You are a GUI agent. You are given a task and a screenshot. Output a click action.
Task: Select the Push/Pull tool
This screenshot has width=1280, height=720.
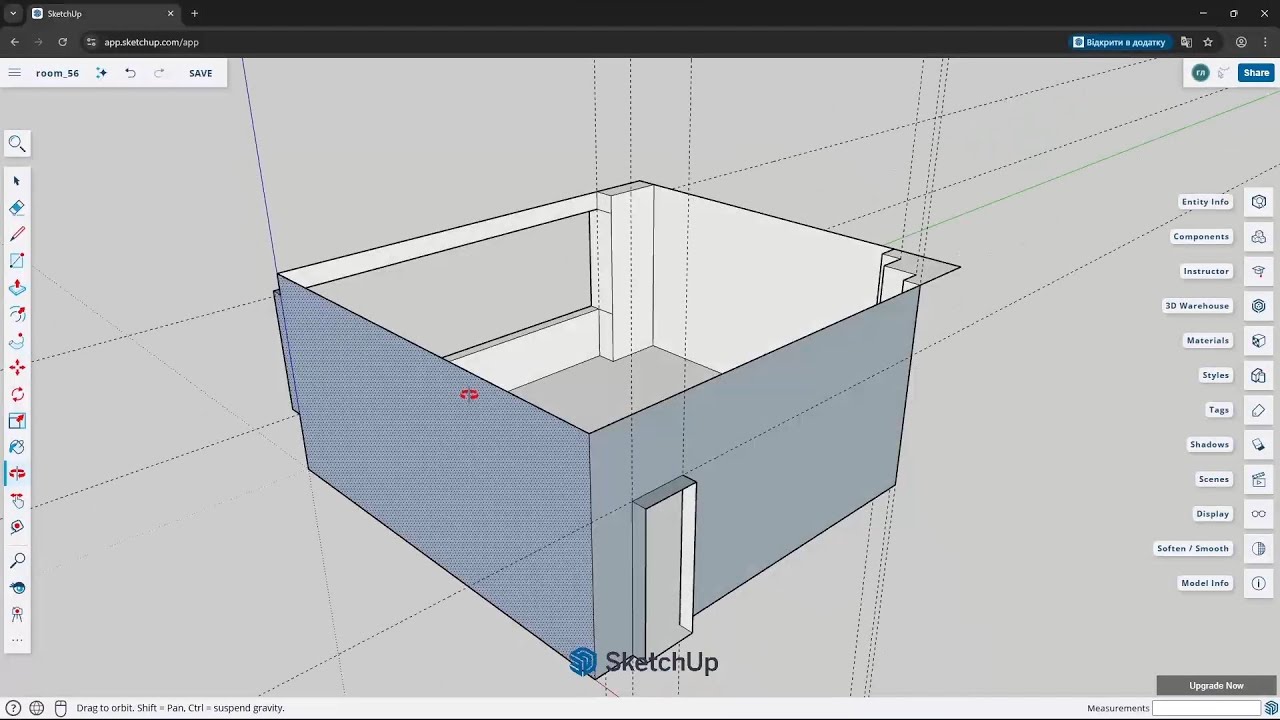tap(17, 288)
